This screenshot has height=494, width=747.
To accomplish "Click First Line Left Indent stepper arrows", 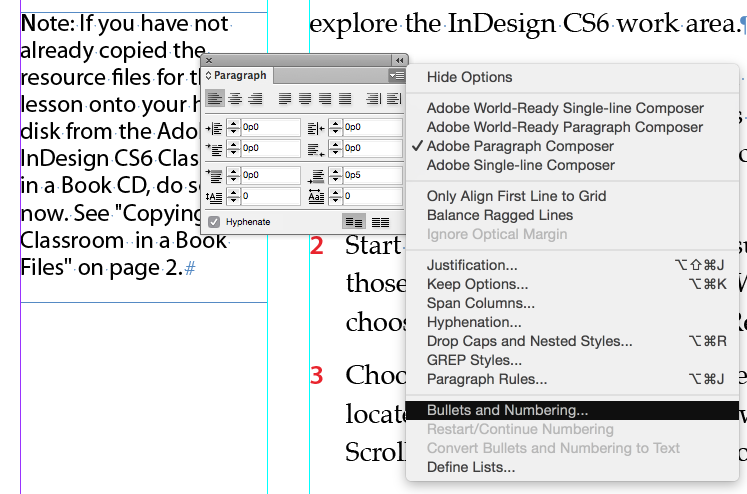I will (233, 149).
